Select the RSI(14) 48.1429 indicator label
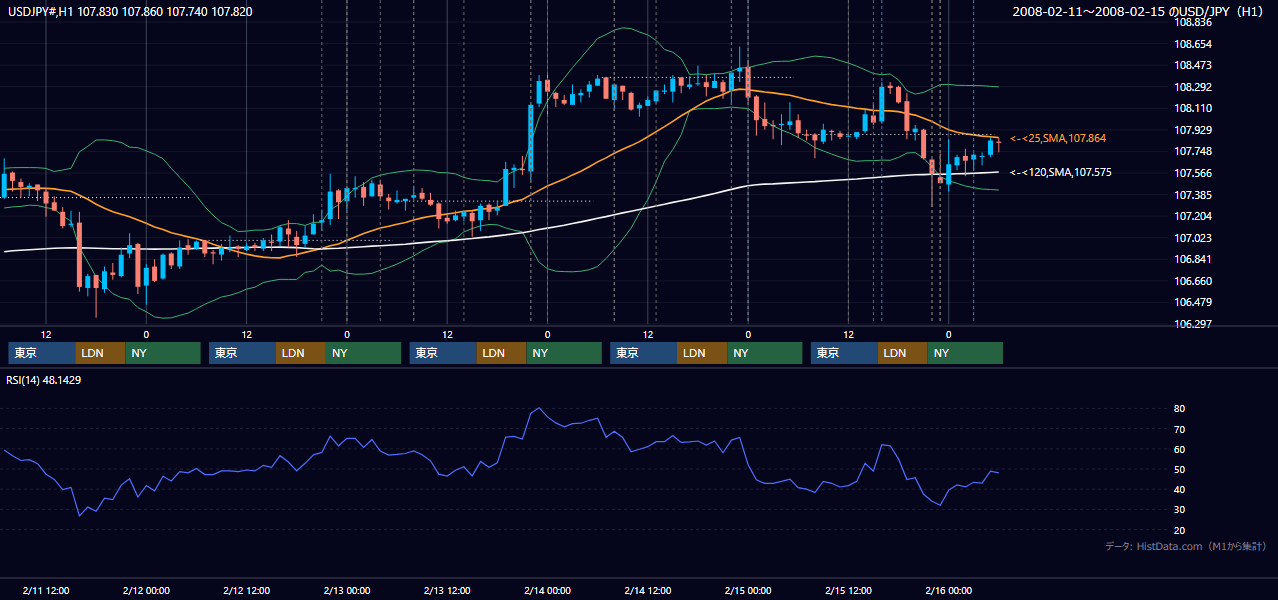The image size is (1278, 600). point(44,380)
